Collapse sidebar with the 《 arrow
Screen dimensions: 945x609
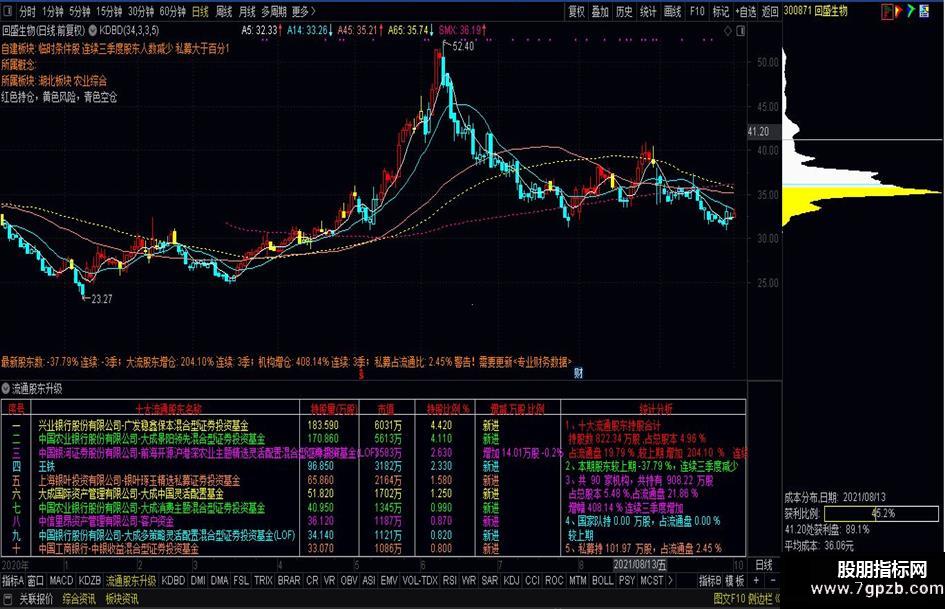point(778,599)
